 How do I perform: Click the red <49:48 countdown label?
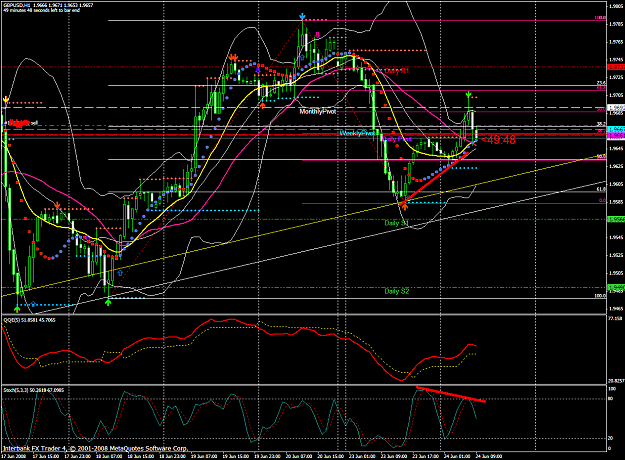[x=498, y=140]
